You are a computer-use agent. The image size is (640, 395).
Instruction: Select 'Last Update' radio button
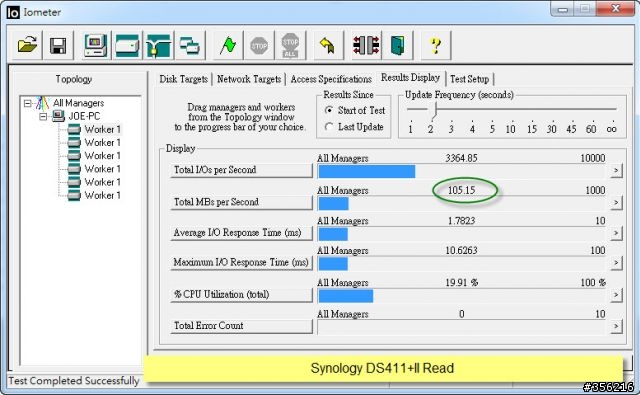coord(329,127)
